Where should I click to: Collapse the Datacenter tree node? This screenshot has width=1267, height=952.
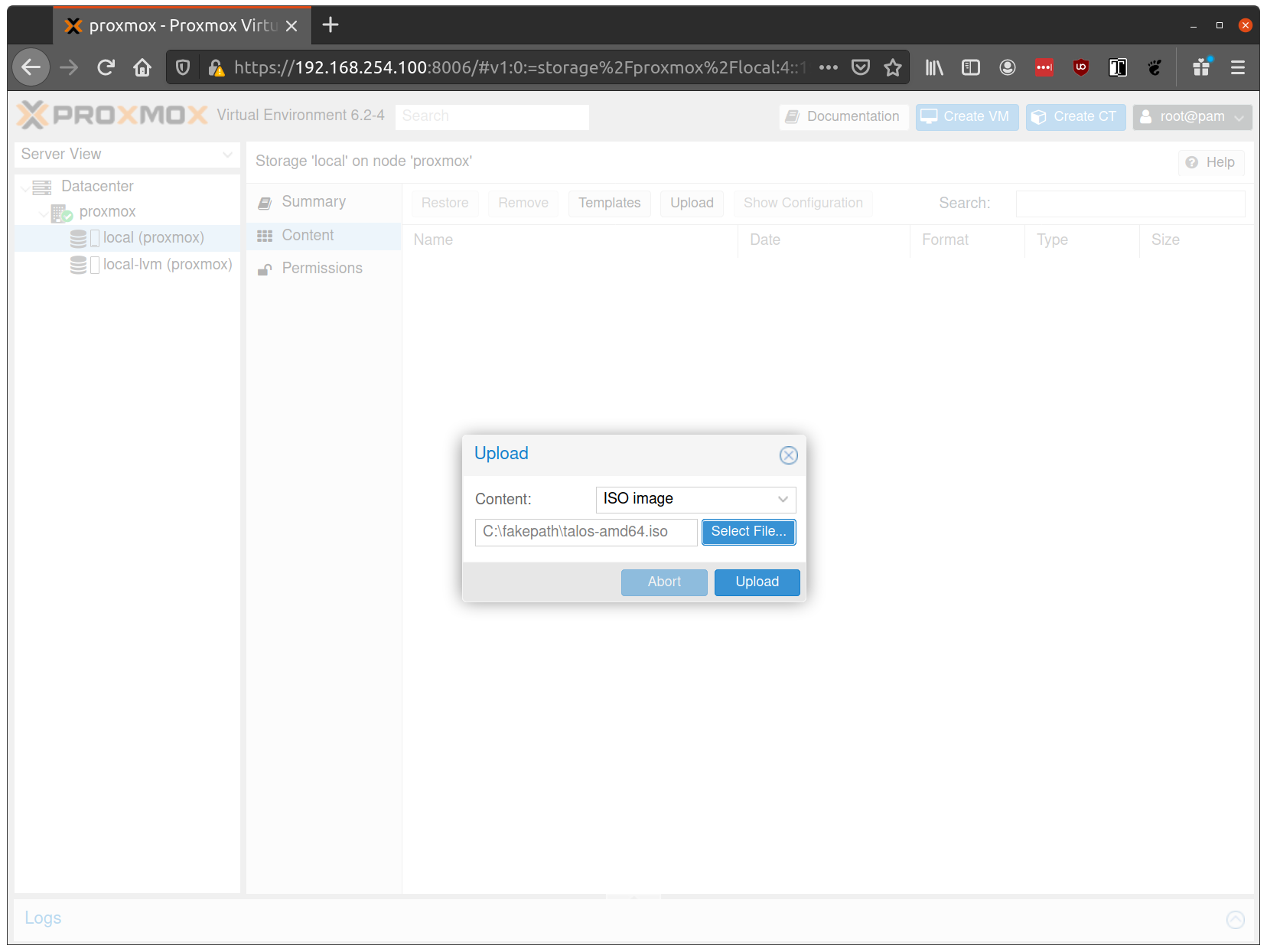pos(26,187)
